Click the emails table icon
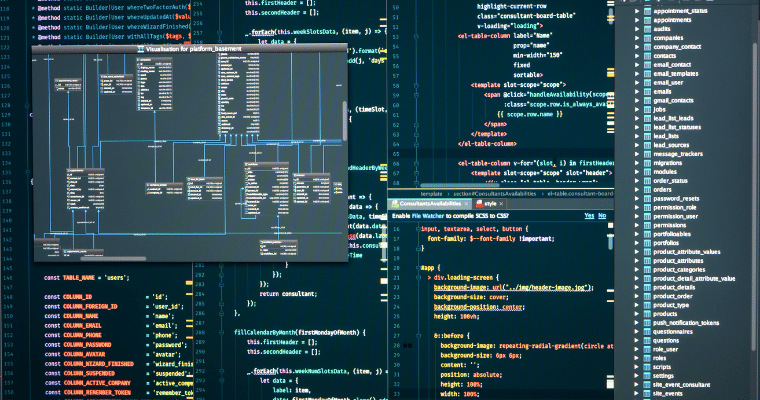 point(647,91)
